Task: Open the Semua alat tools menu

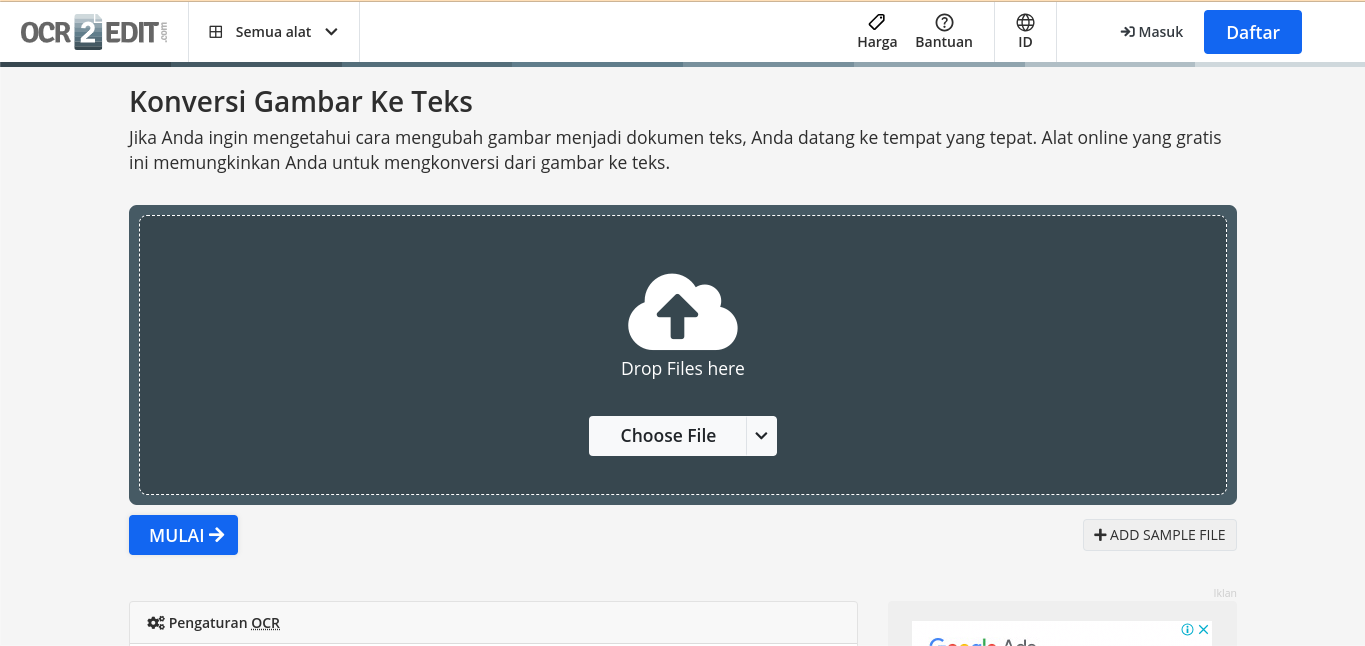Action: (x=273, y=32)
